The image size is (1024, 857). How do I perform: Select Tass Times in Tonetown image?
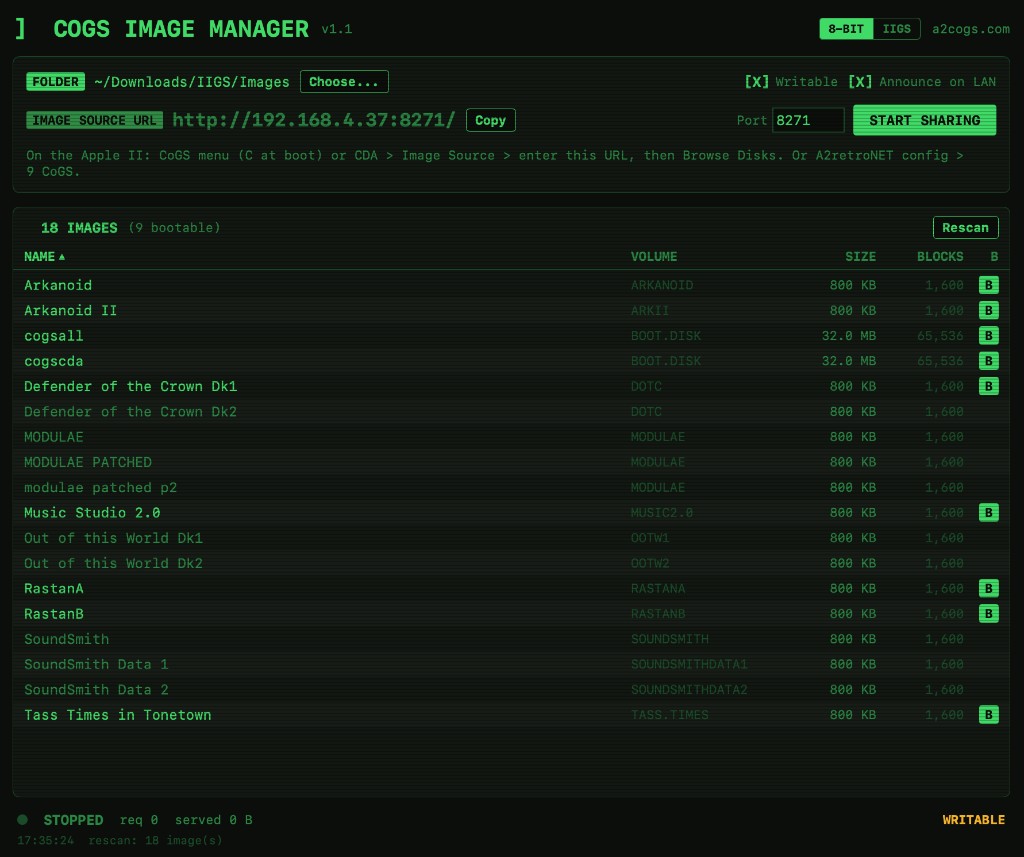tap(118, 715)
